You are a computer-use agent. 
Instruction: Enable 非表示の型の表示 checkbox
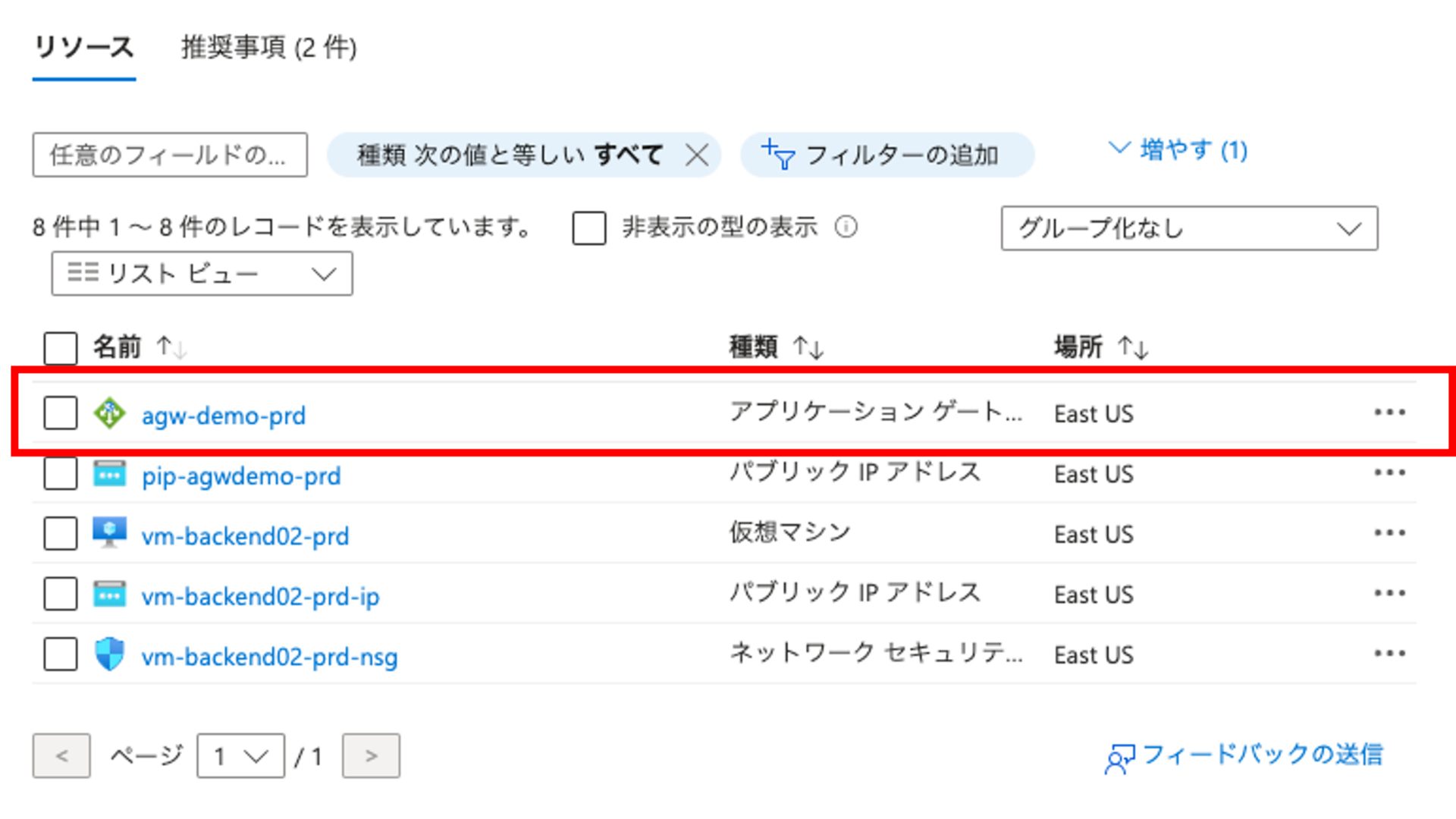[x=588, y=227]
